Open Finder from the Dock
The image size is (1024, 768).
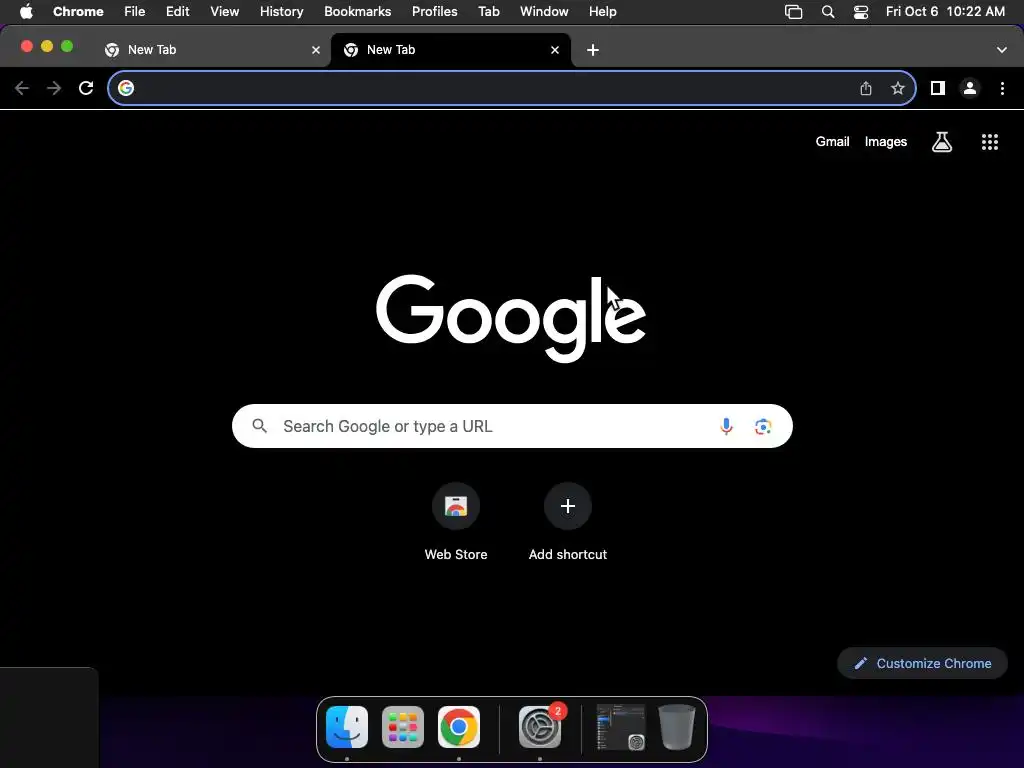pos(347,727)
